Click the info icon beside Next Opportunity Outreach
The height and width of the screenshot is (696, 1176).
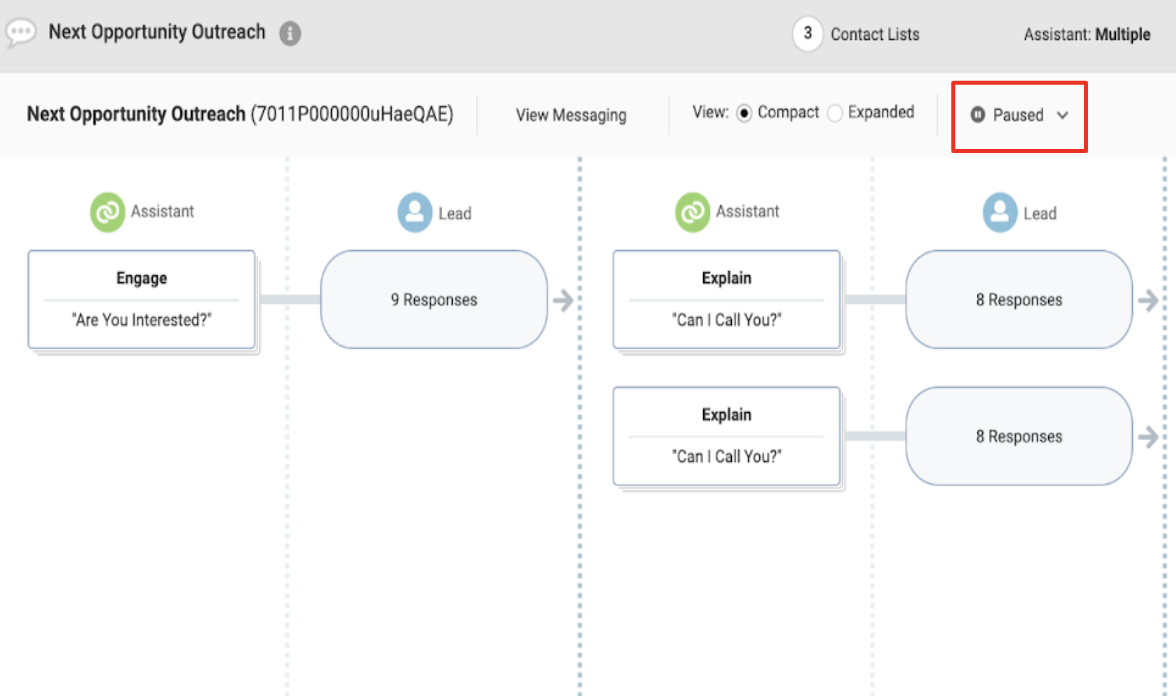tap(290, 33)
